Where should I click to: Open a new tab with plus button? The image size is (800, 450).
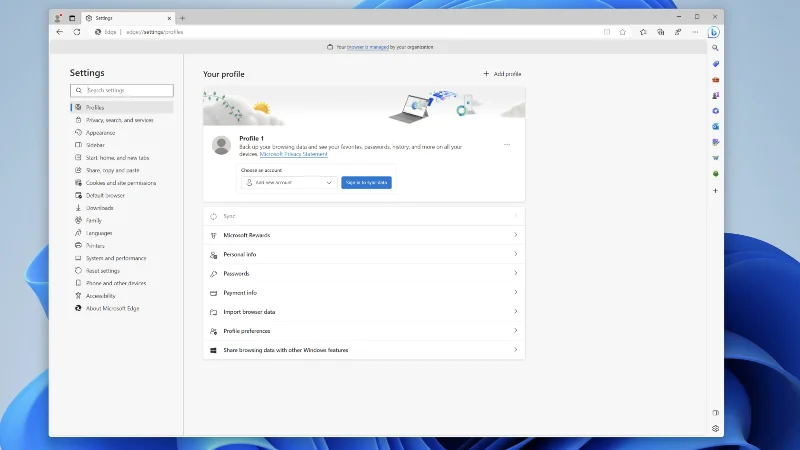point(182,18)
